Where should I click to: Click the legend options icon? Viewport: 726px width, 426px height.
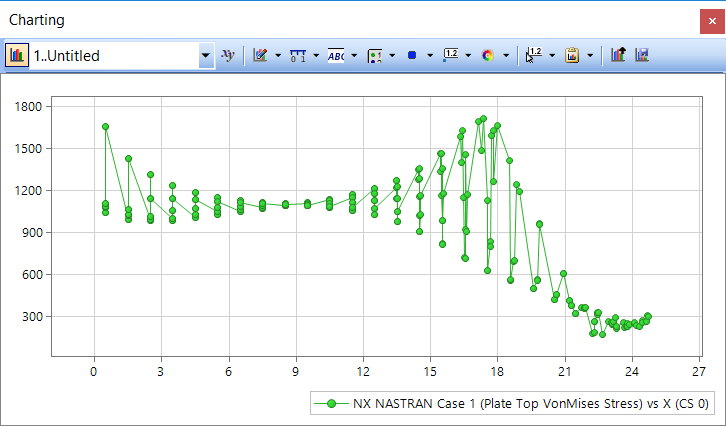pyautogui.click(x=374, y=56)
